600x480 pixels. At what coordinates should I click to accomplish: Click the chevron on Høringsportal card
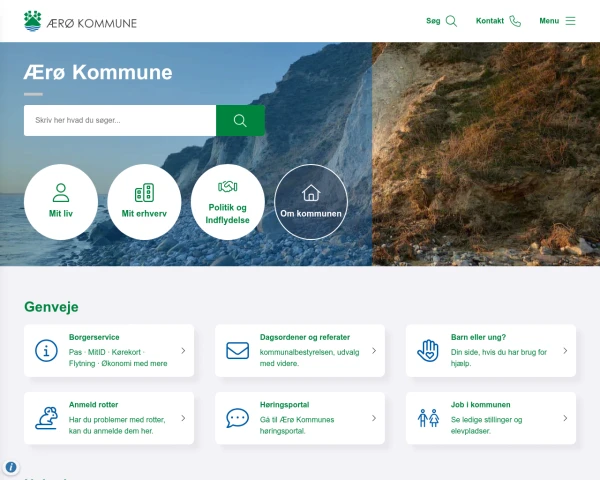[374, 418]
